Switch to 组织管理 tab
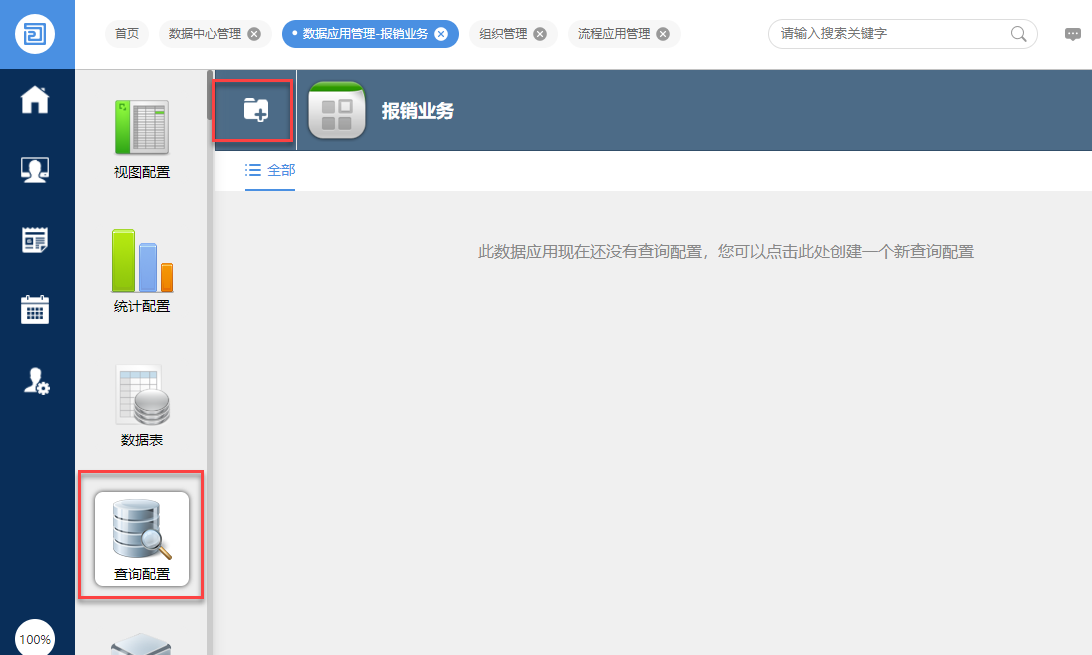The width and height of the screenshot is (1092, 655). click(502, 34)
